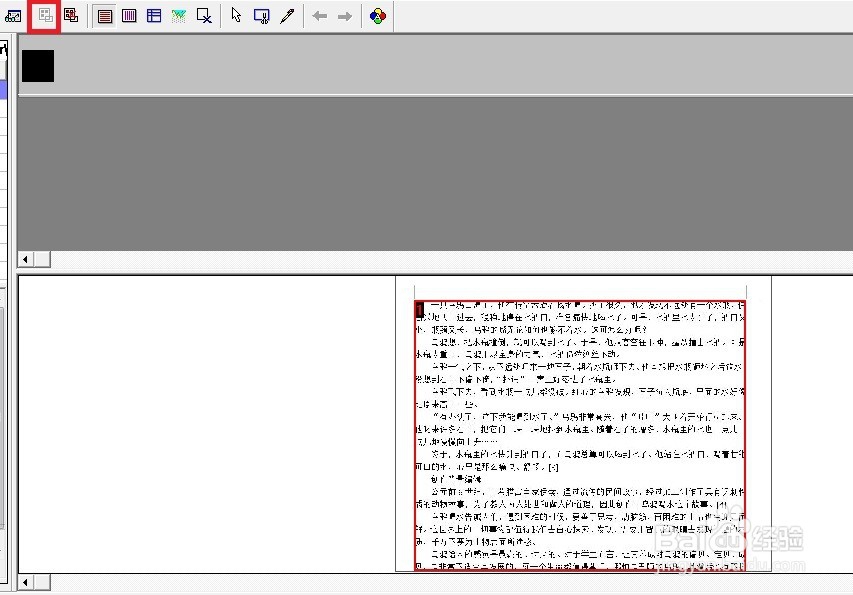Click the left arrow of the bottom horizontal scrollbar

click(23, 581)
